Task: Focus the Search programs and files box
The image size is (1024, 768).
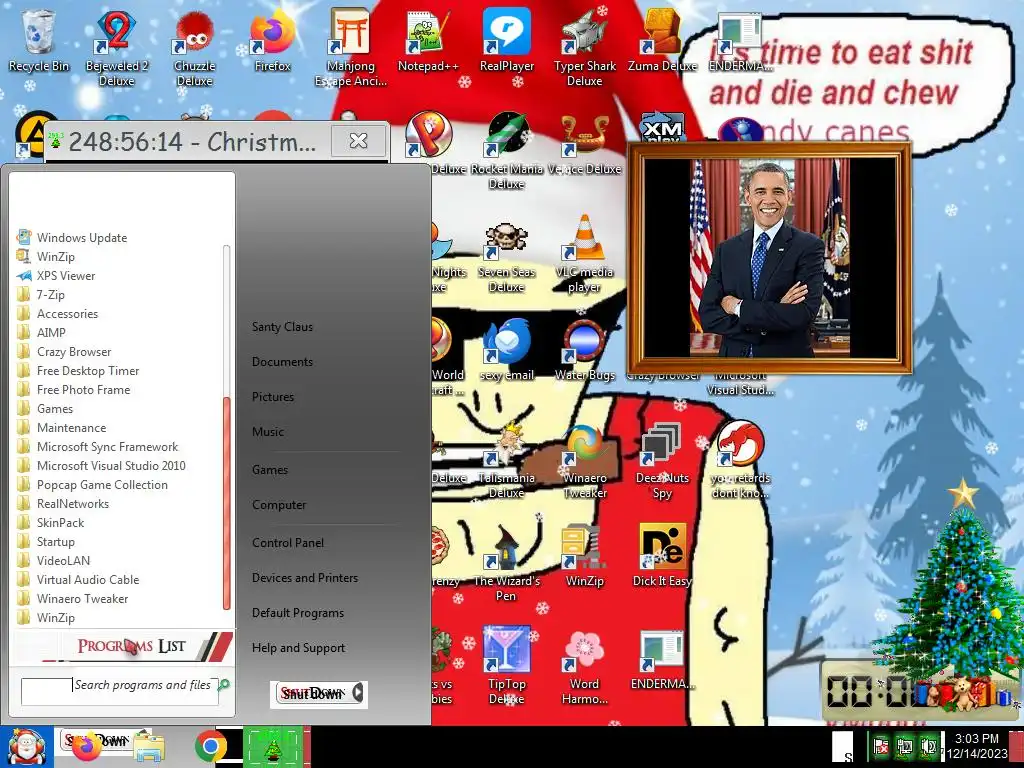Action: 120,691
